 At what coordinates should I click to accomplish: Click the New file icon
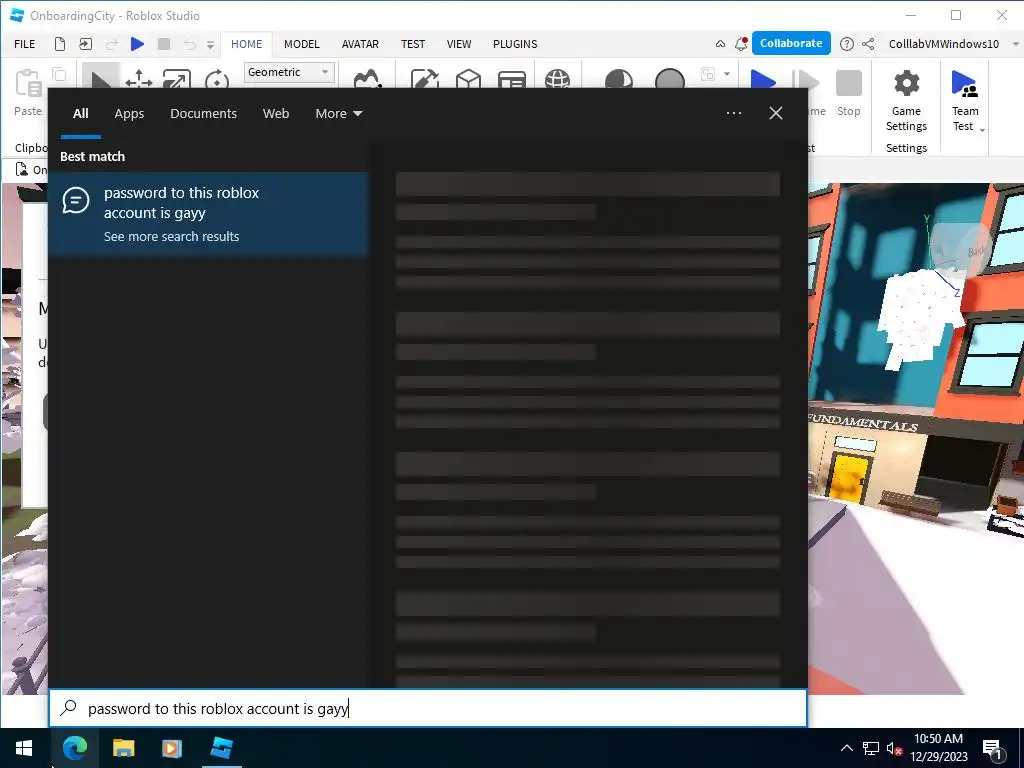point(59,44)
